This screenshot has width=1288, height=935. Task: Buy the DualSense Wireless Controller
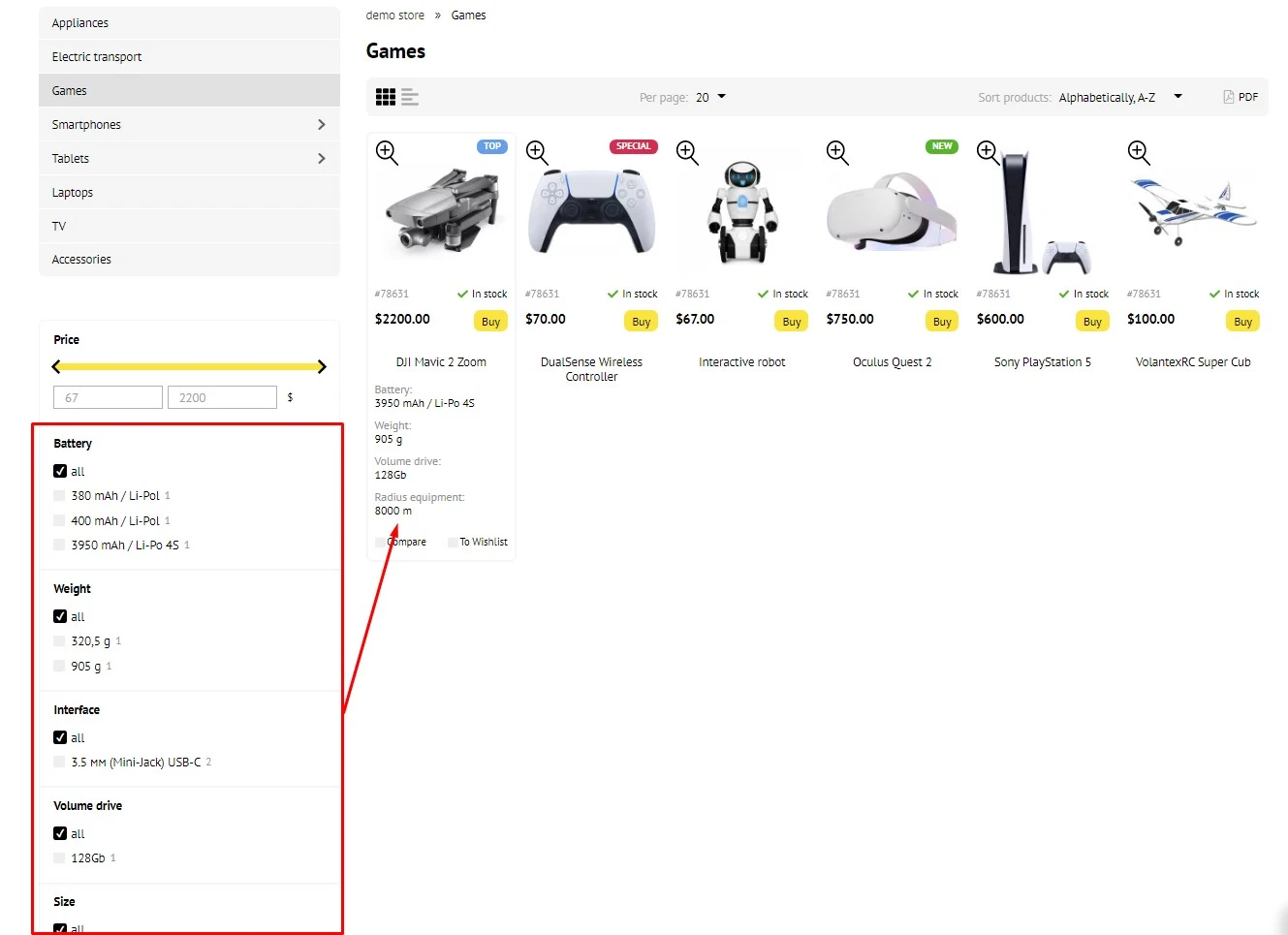point(641,321)
